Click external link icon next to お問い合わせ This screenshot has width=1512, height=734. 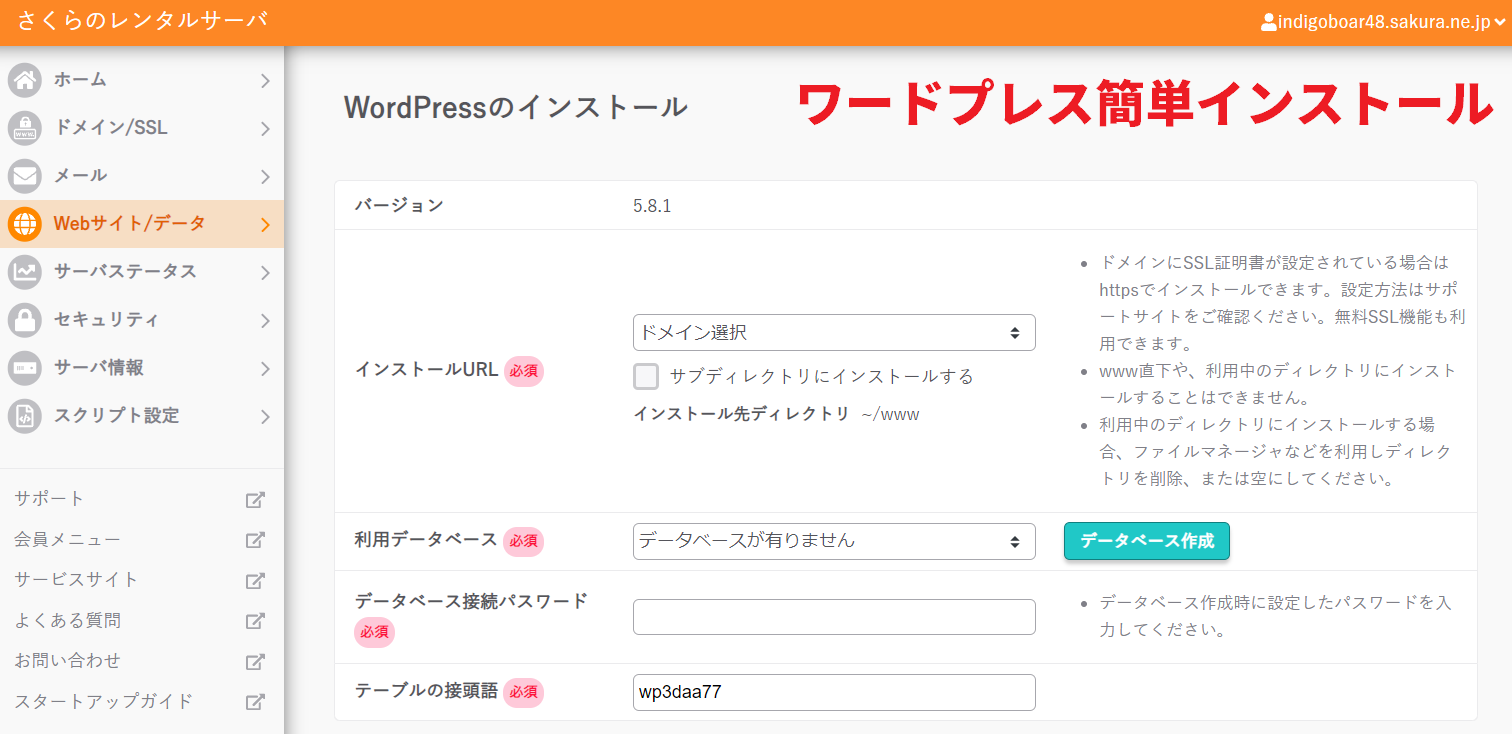tap(255, 661)
